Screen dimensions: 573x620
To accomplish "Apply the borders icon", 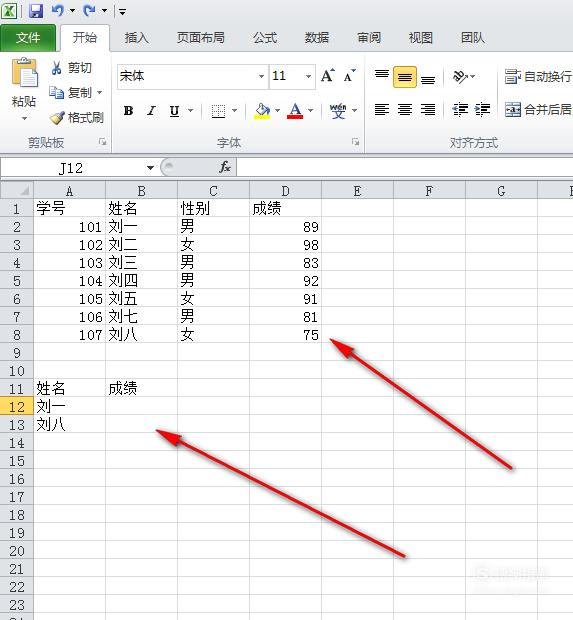I will (218, 111).
